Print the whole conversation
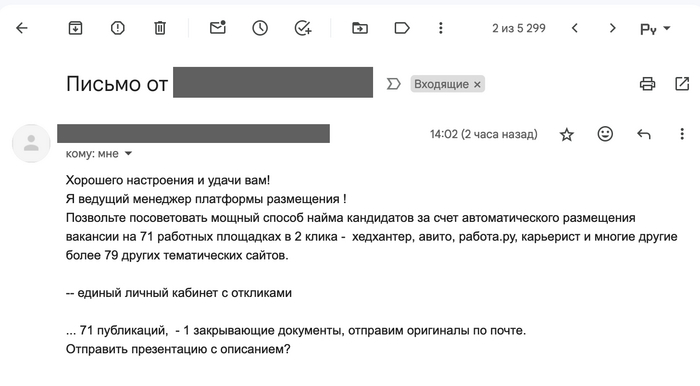Image resolution: width=700 pixels, height=386 pixels. [x=647, y=84]
